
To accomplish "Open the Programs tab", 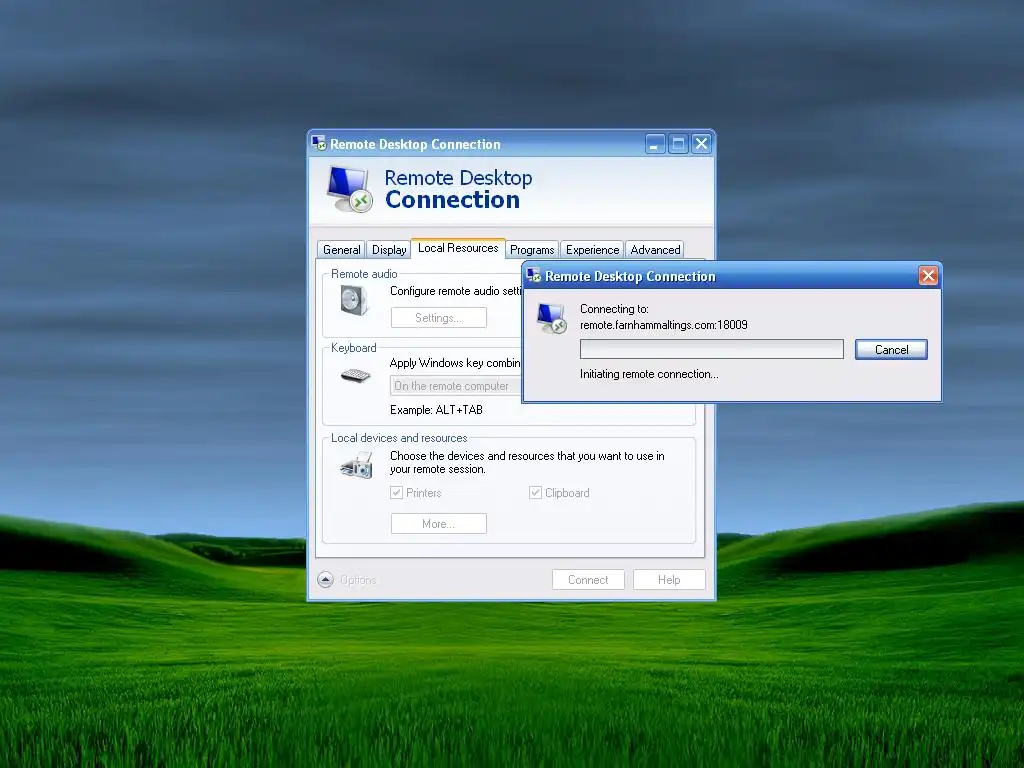I will (532, 249).
